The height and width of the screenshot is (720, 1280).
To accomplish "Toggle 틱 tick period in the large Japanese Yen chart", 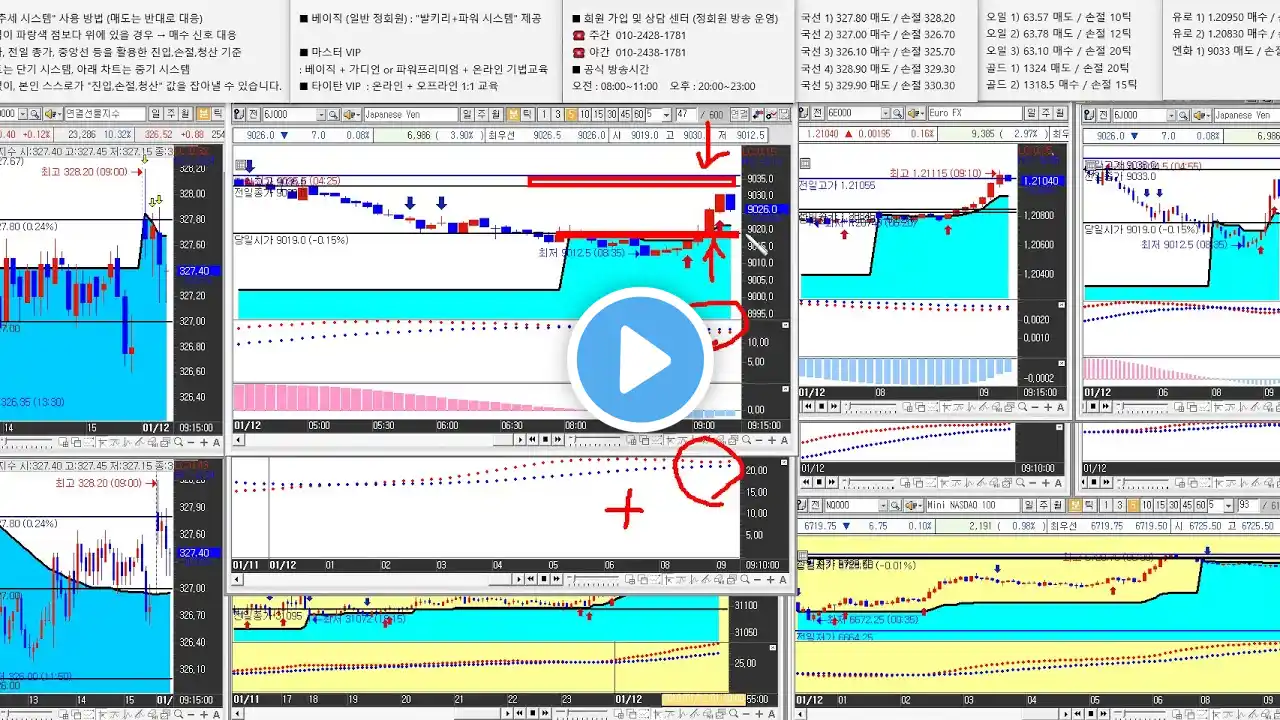I will pos(527,115).
